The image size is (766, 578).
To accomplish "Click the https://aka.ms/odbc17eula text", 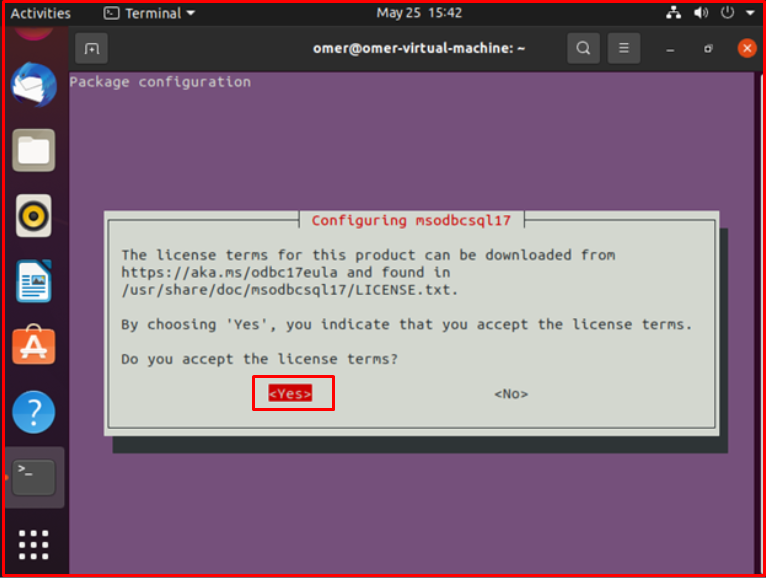I will (x=229, y=272).
